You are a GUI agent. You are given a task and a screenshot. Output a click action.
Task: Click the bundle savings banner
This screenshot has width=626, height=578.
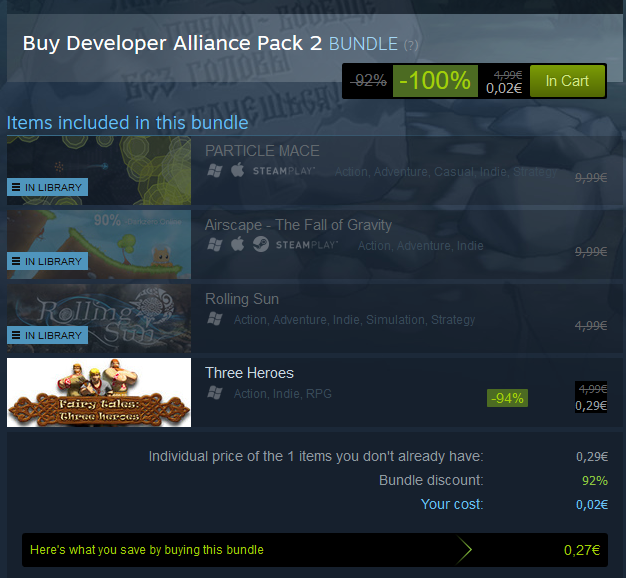[315, 550]
